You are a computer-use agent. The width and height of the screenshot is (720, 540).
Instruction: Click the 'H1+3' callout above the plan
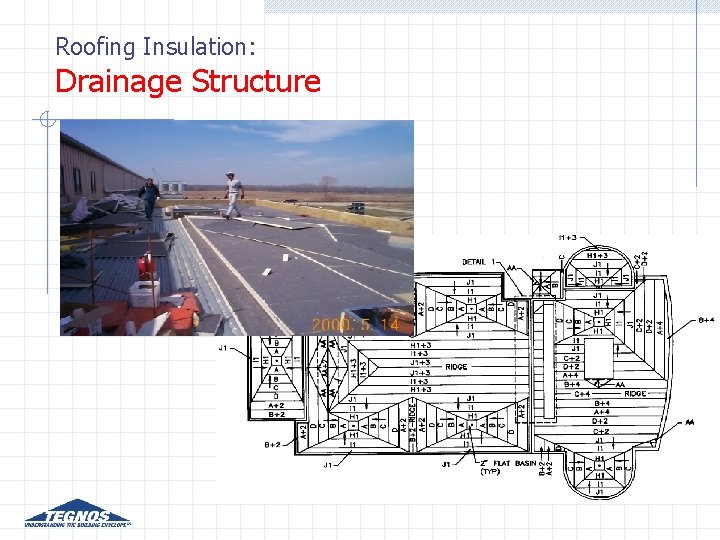pos(568,237)
